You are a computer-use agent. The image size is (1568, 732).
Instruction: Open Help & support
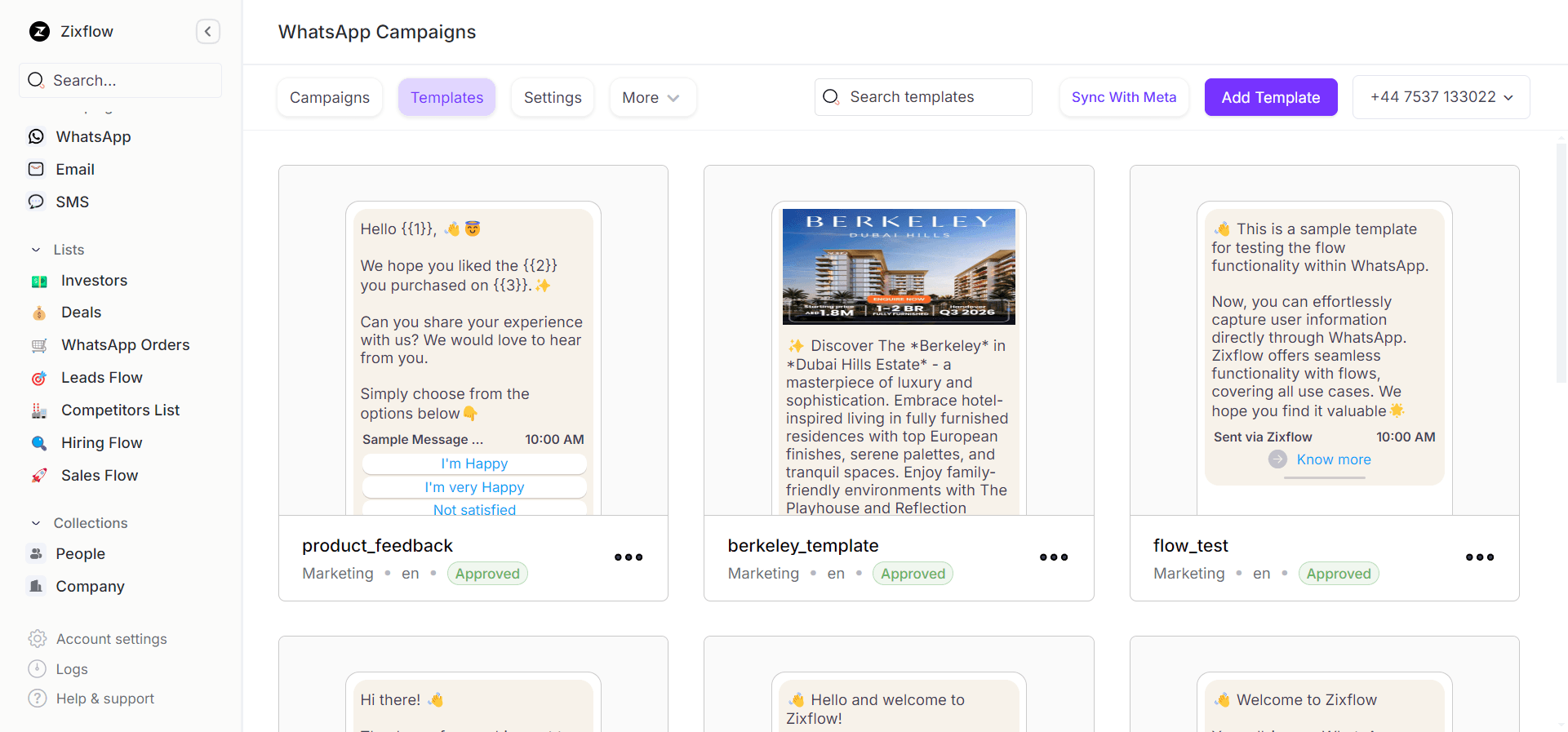coord(104,699)
